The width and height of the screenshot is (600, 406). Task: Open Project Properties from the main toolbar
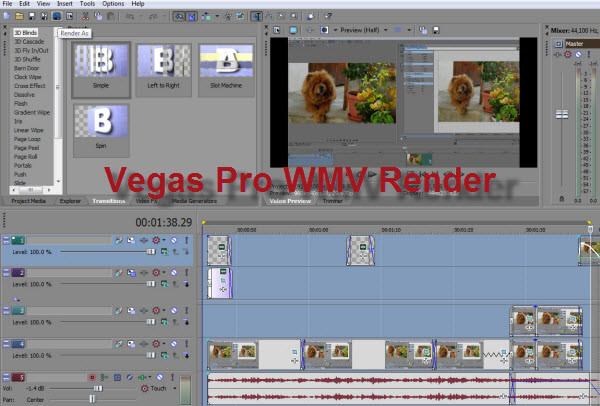[x=70, y=16]
